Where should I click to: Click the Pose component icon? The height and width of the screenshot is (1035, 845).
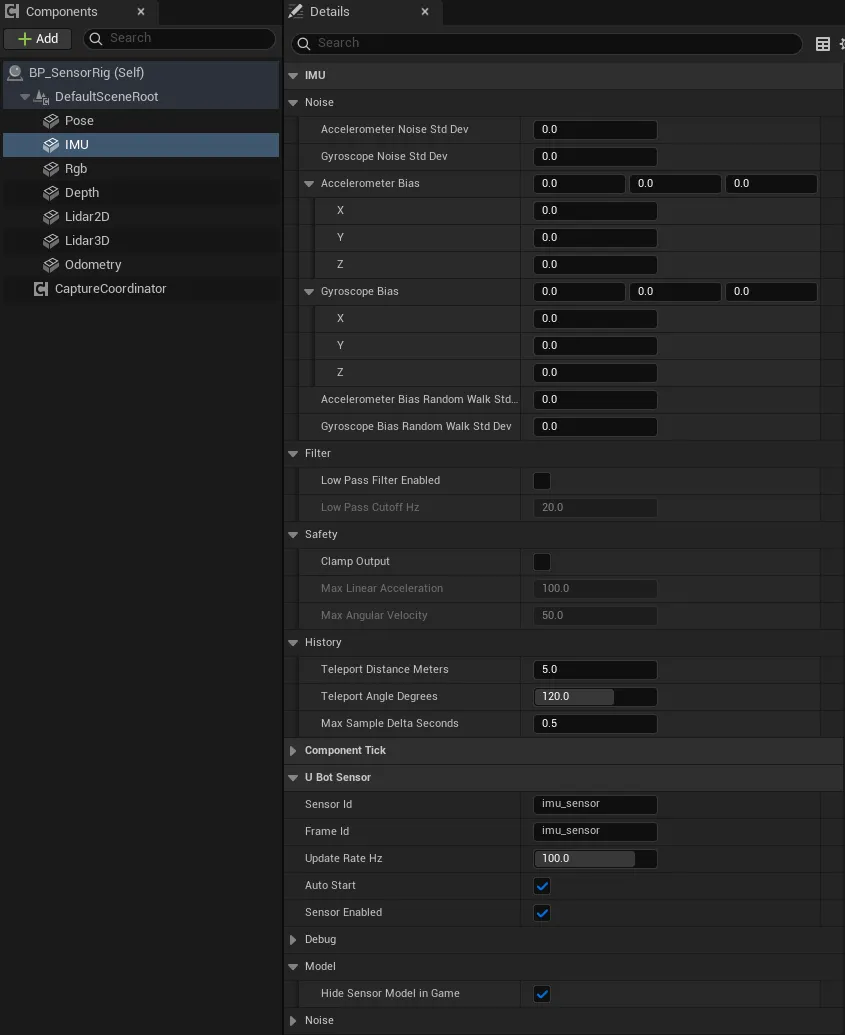coord(51,121)
